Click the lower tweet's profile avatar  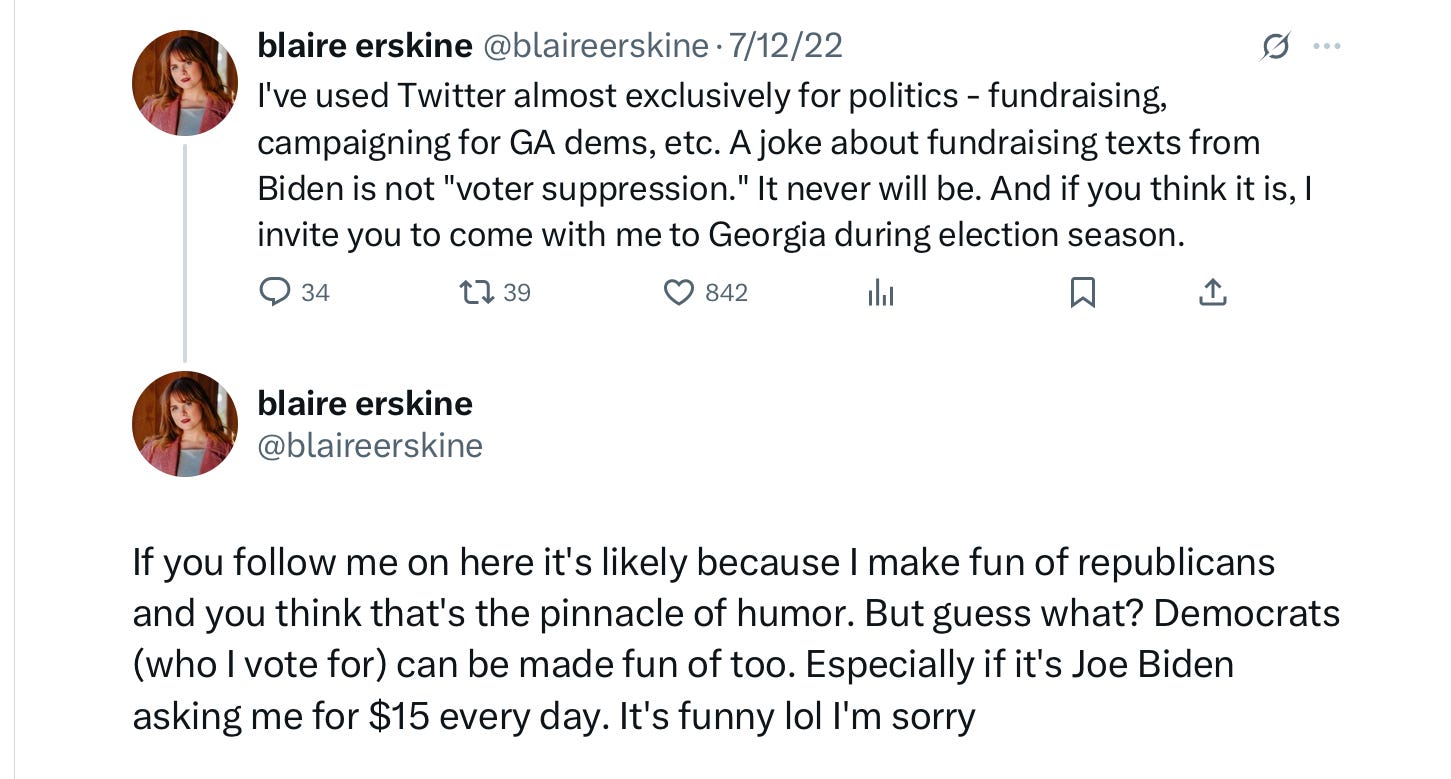(x=185, y=423)
